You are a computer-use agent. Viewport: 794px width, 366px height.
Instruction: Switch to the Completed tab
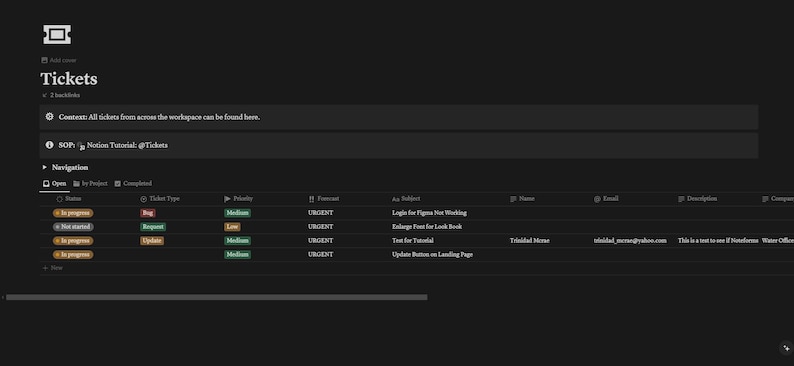coord(133,184)
